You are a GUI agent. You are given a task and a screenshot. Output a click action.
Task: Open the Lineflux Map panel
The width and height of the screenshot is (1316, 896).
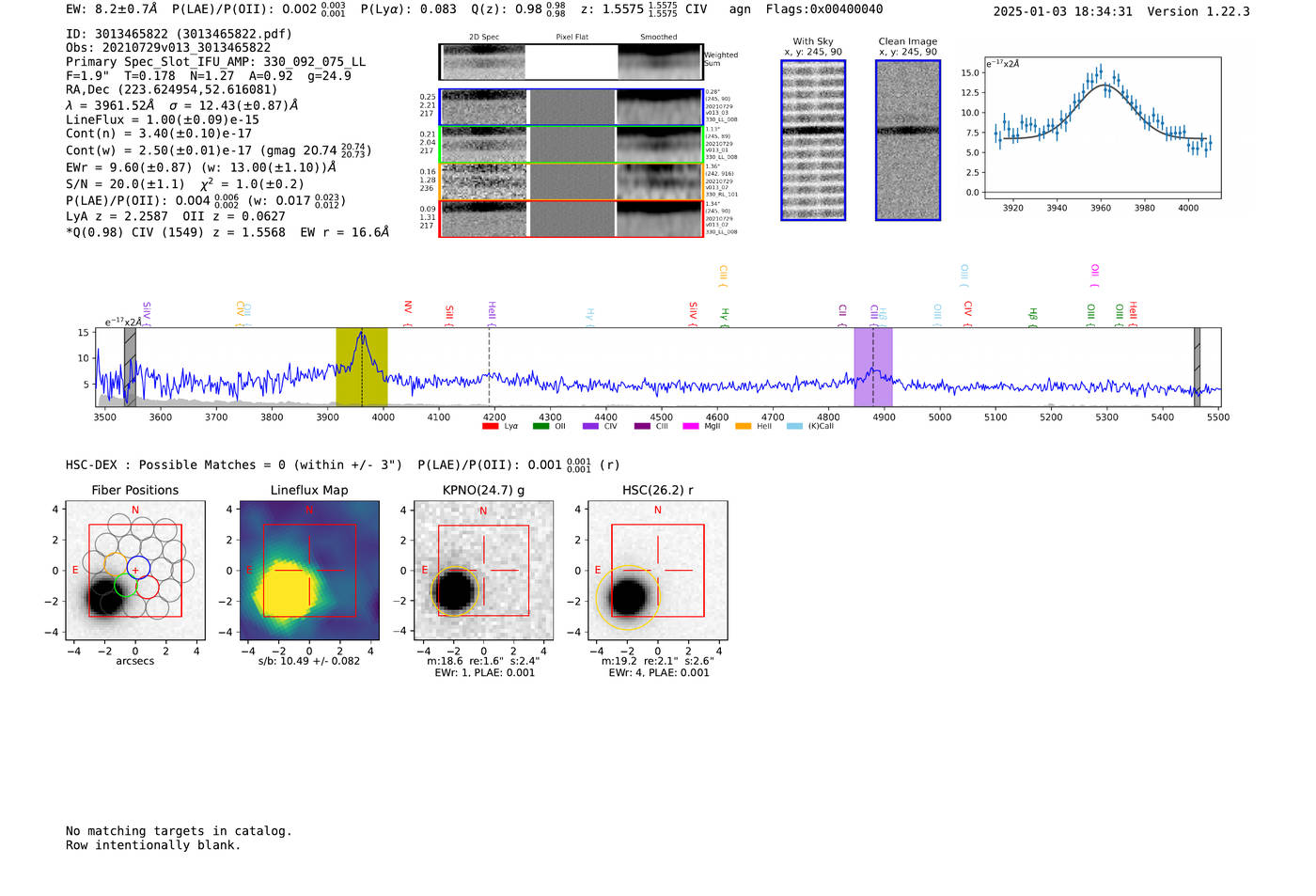309,571
